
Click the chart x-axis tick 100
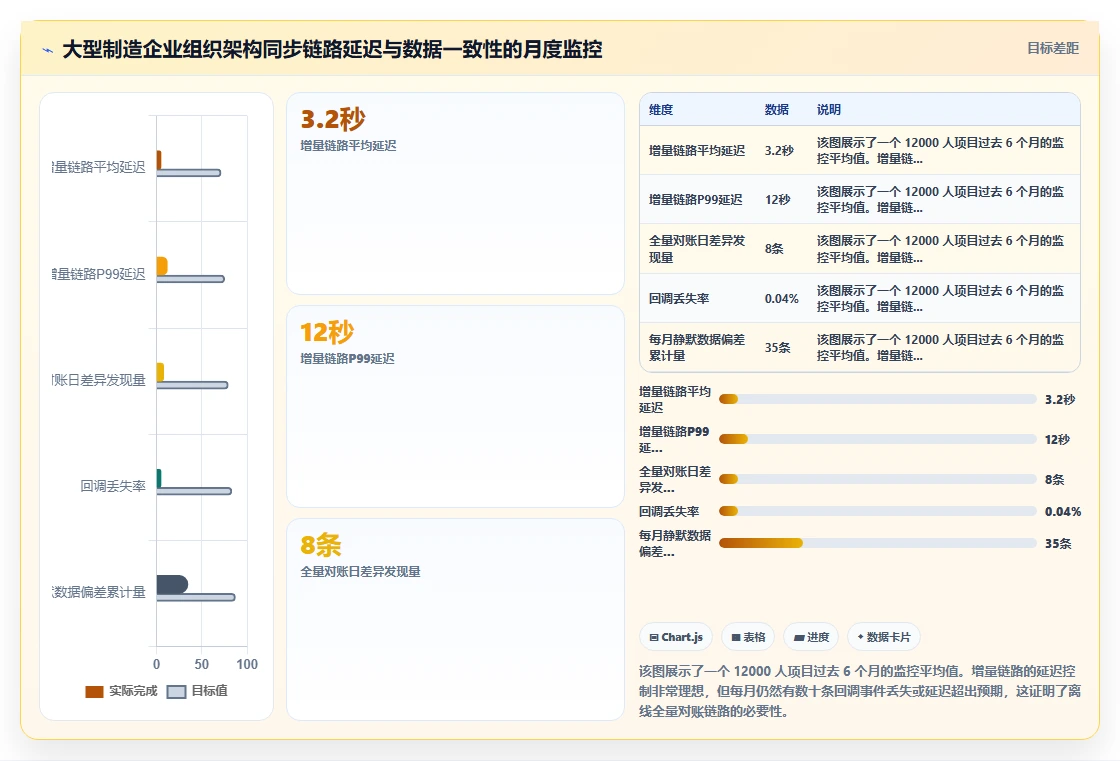coord(247,665)
